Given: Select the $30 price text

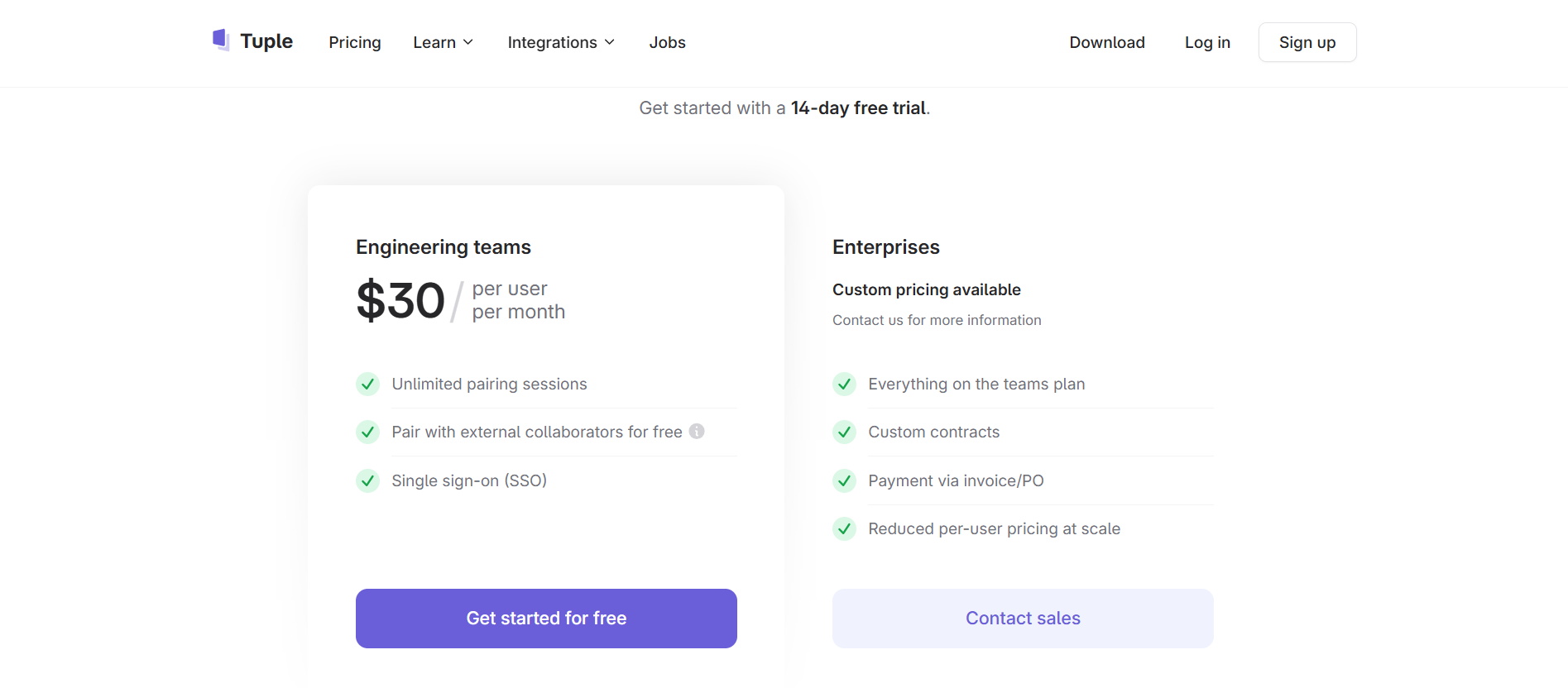Looking at the screenshot, I should pyautogui.click(x=400, y=299).
